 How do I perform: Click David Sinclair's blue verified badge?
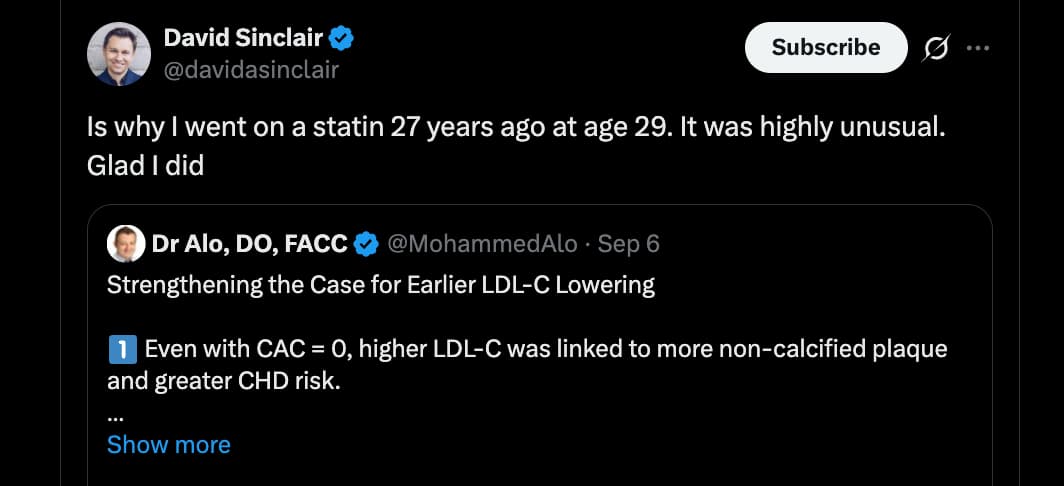point(342,39)
